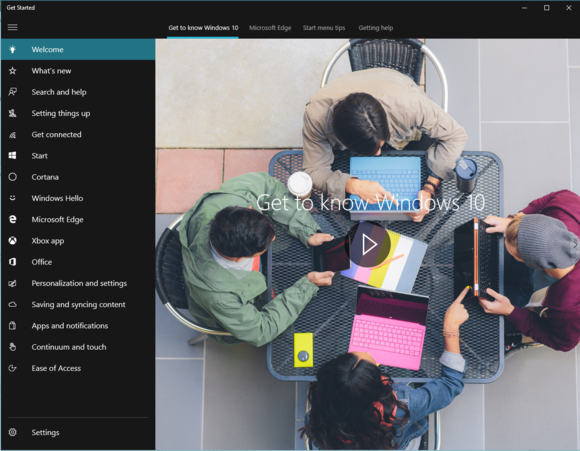Play the Get to know Windows 10 video
The width and height of the screenshot is (580, 451).
coord(368,244)
